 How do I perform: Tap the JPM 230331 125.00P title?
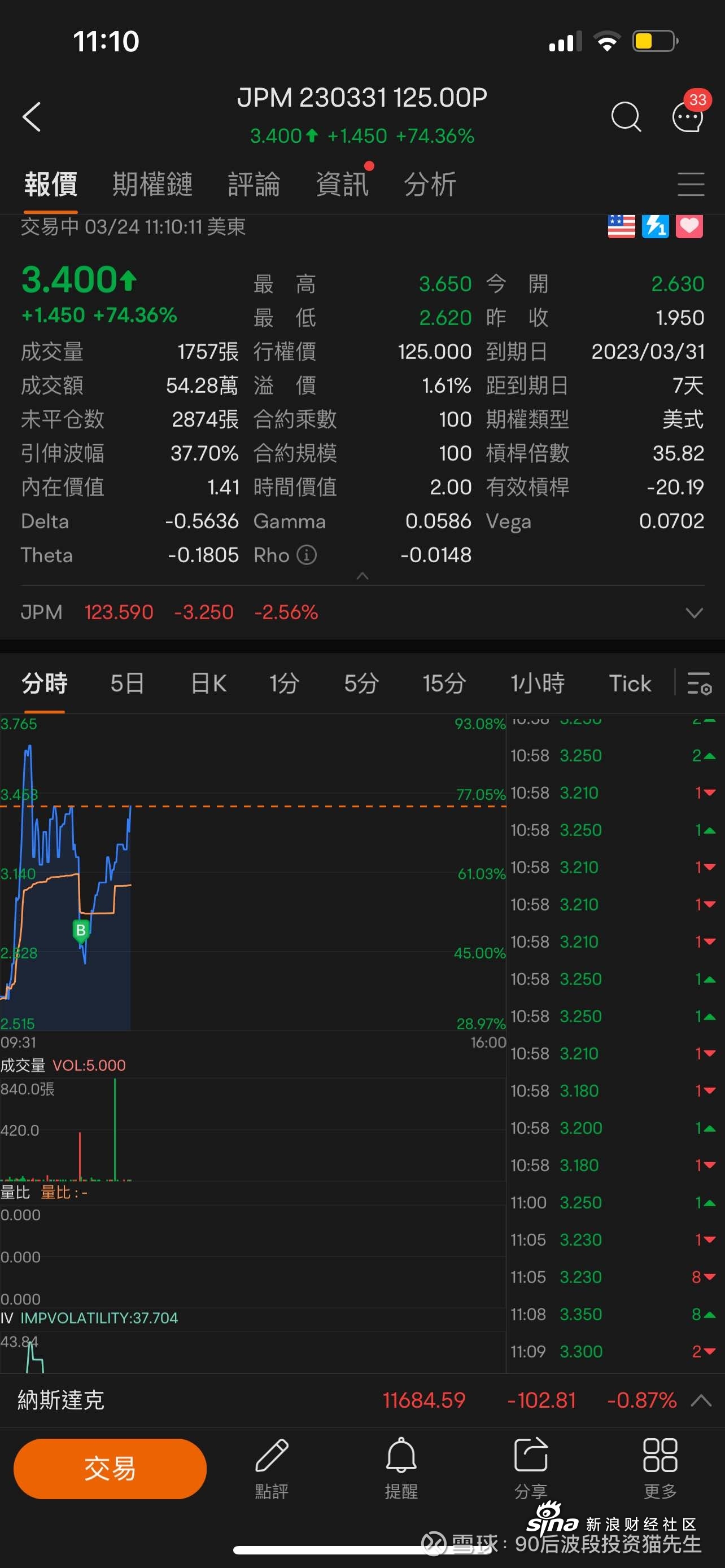point(362,98)
